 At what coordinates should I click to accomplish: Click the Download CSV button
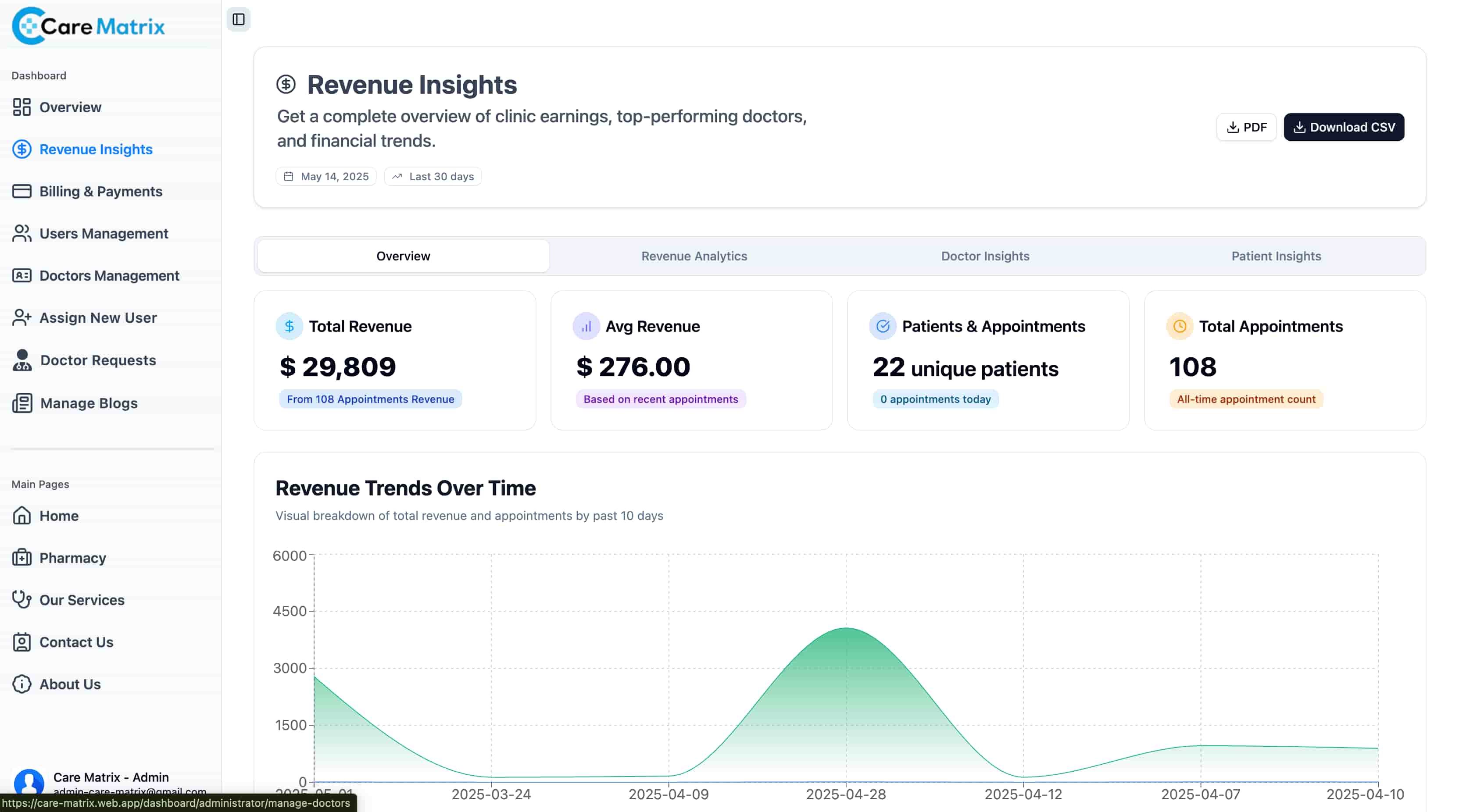(x=1344, y=127)
